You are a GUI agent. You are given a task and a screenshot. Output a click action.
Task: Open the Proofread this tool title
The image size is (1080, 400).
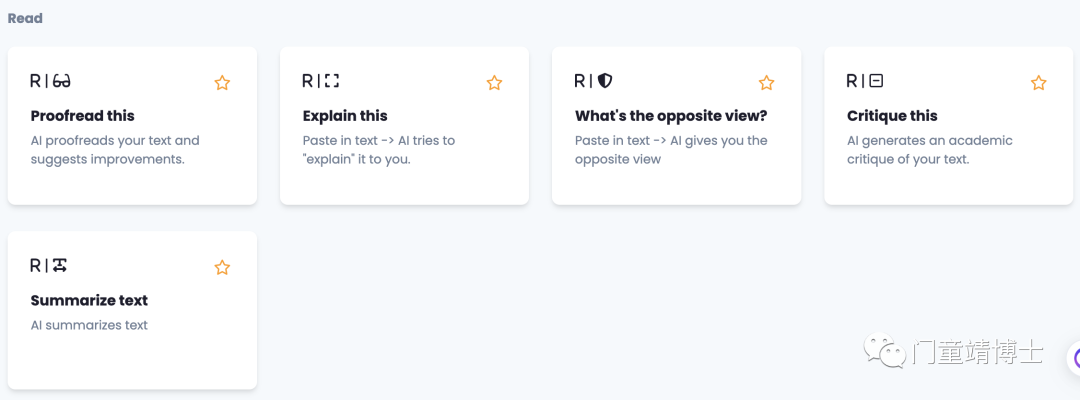click(83, 116)
